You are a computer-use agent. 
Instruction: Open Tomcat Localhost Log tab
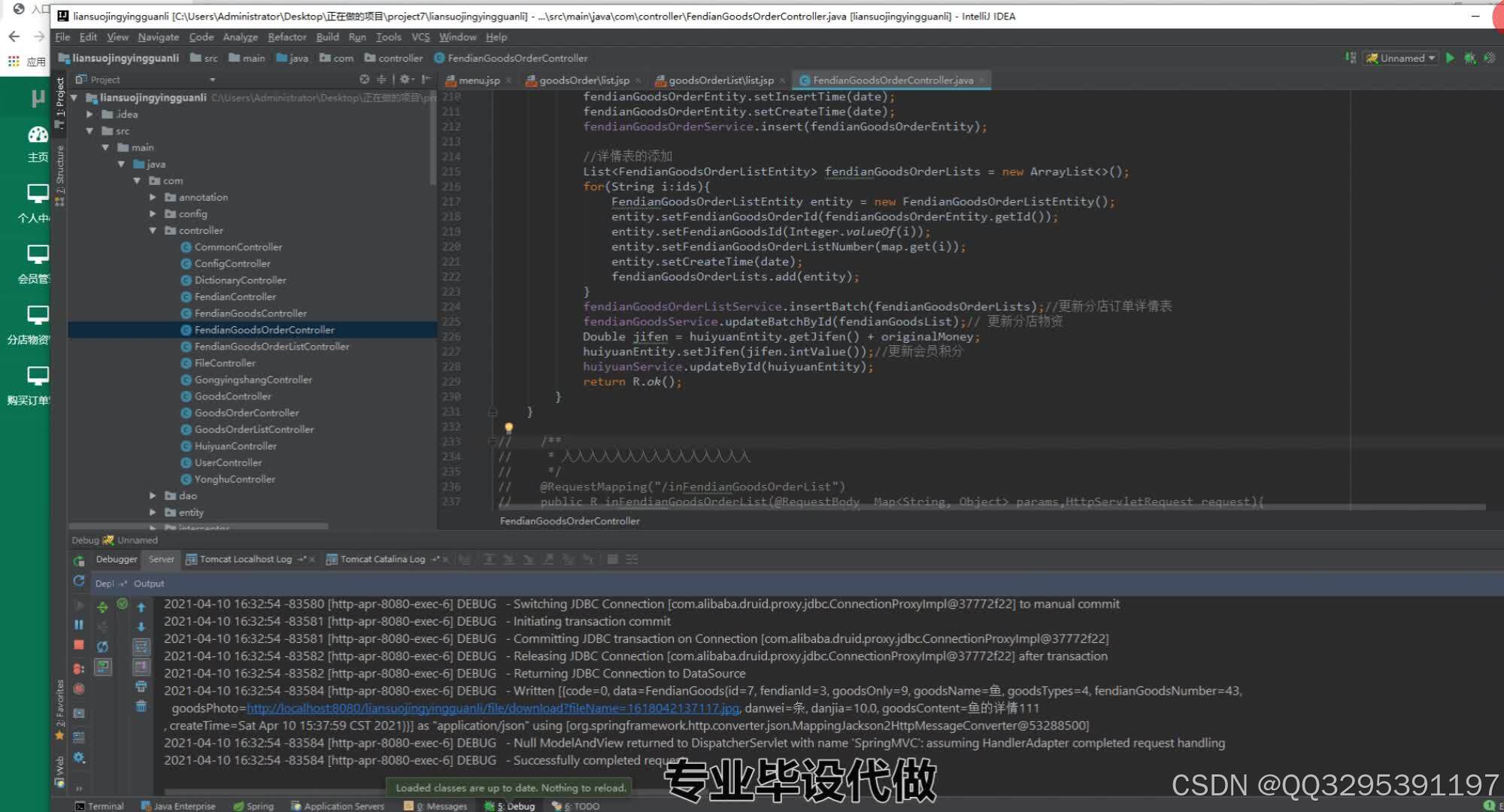click(245, 559)
